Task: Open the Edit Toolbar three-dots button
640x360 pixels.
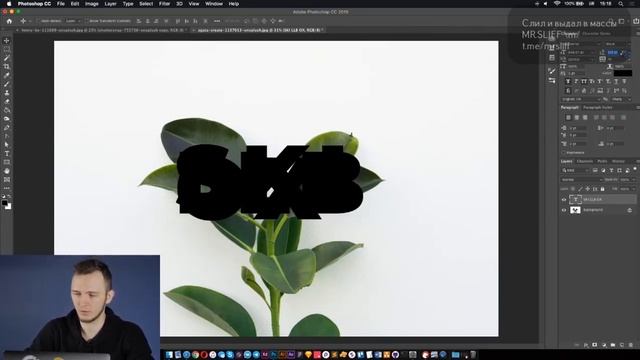Action: (x=7, y=188)
